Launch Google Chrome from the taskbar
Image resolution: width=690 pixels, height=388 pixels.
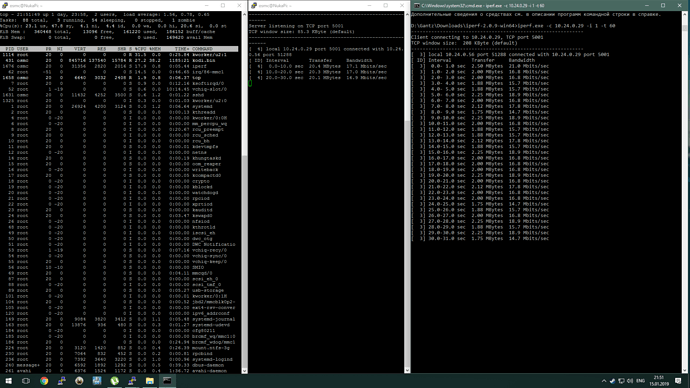44,381
